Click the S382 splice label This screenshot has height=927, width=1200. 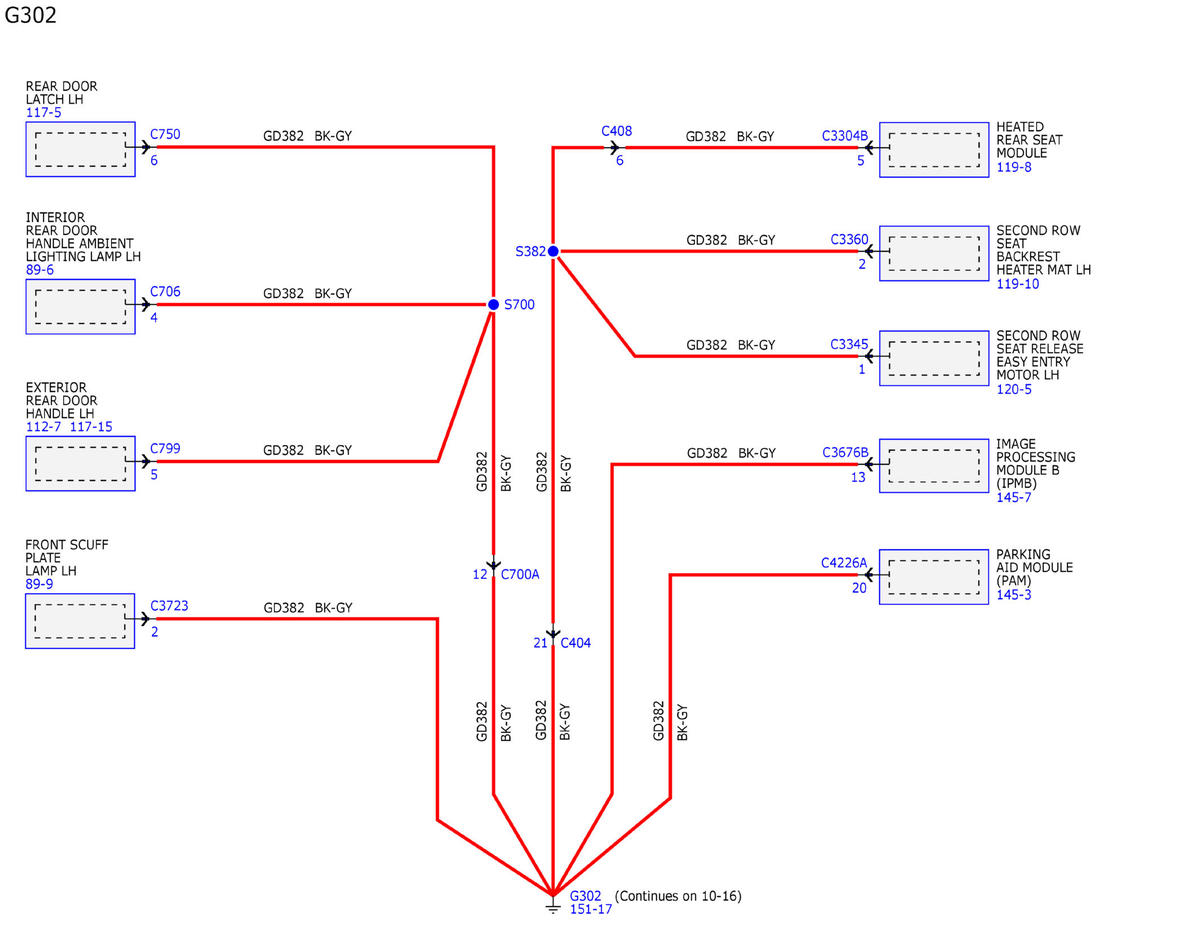(x=530, y=252)
